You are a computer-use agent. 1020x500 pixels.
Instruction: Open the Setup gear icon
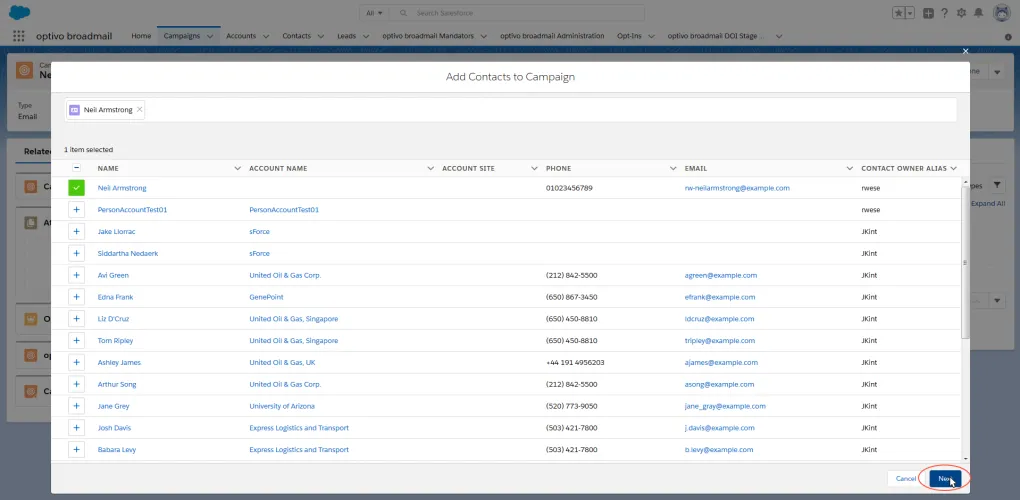click(x=961, y=13)
